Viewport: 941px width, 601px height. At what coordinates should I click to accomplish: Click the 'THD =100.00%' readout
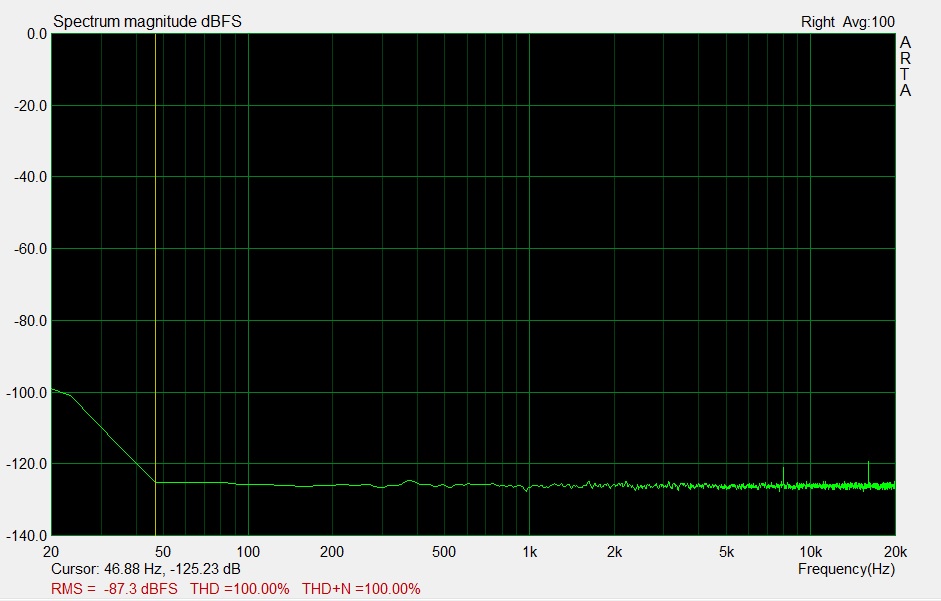(240, 589)
